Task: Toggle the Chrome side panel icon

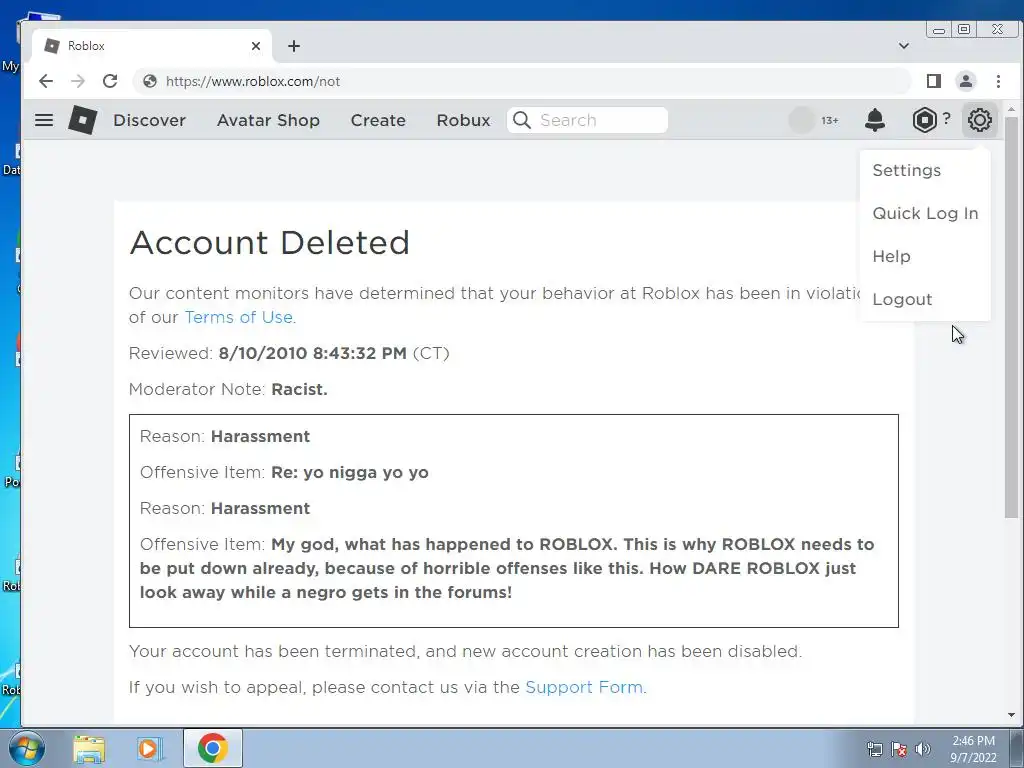Action: point(934,81)
